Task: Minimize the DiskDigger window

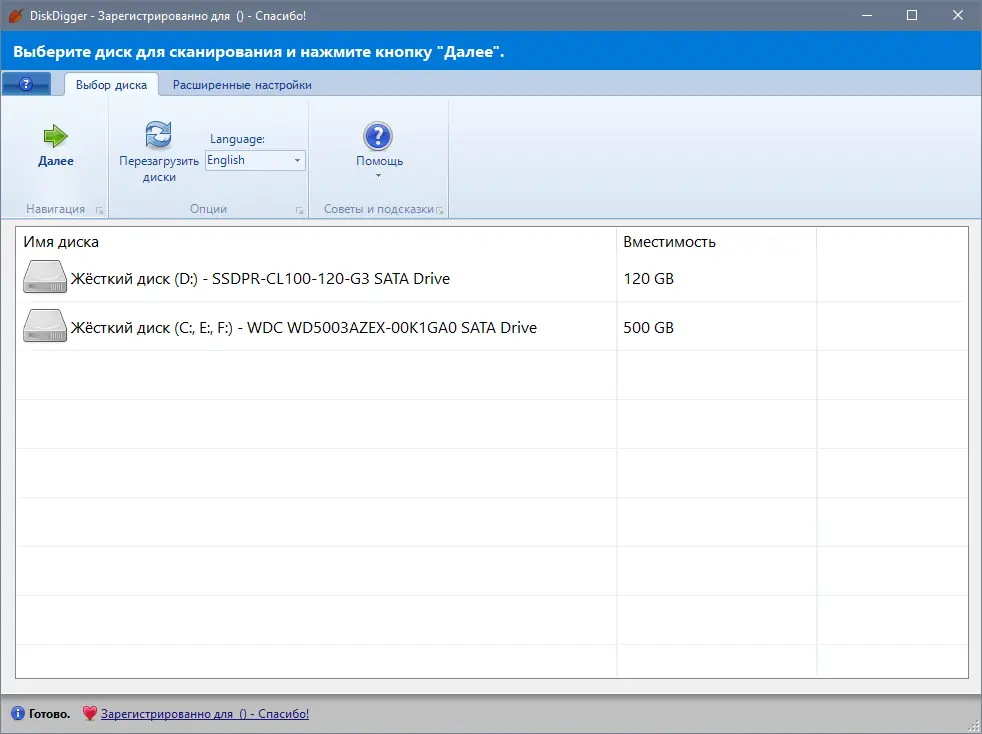Action: pos(867,15)
